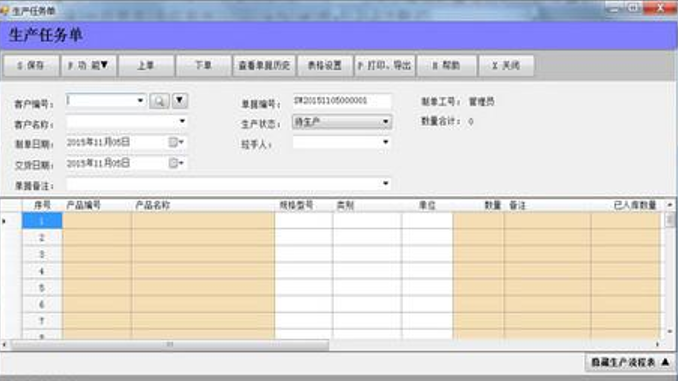Click the 关闭 toolbar button
678x381 pixels.
point(506,66)
